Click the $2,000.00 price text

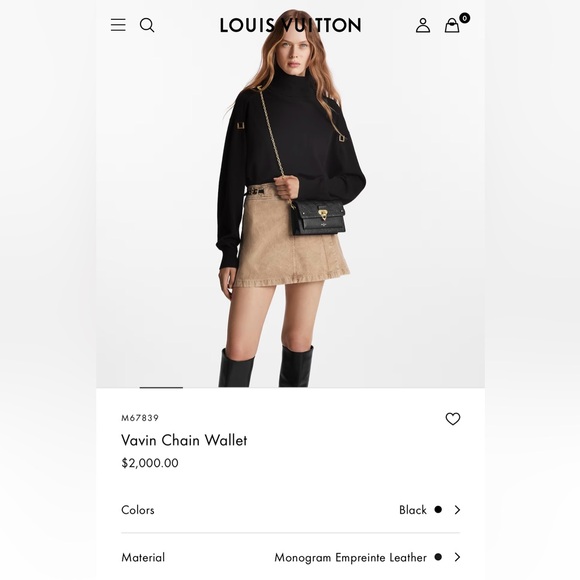(150, 463)
